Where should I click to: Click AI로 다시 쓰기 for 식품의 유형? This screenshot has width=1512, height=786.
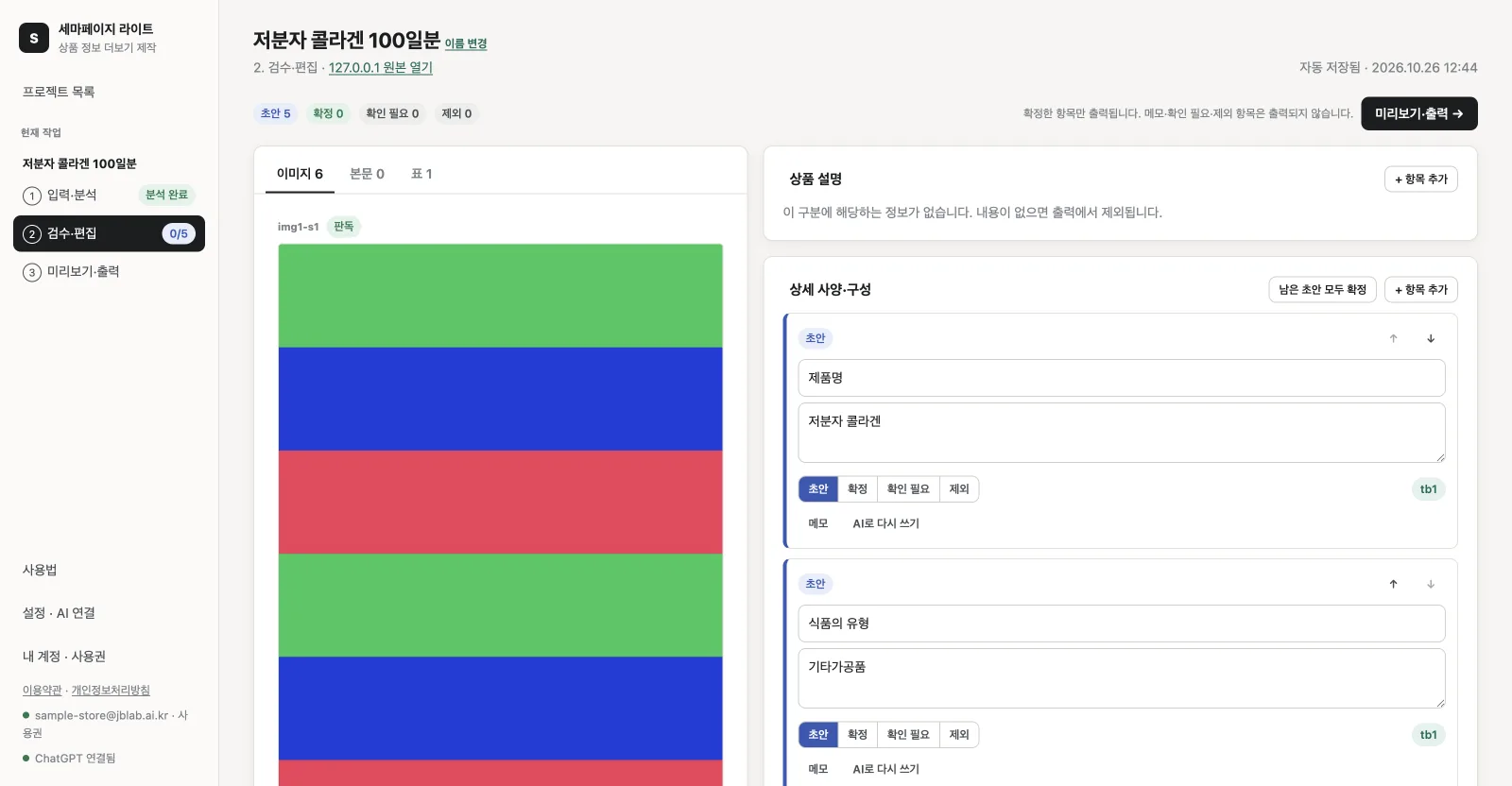(x=885, y=769)
